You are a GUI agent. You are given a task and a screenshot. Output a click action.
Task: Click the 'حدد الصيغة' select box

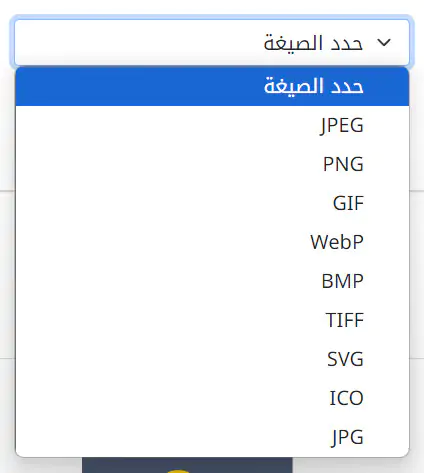[212, 42]
